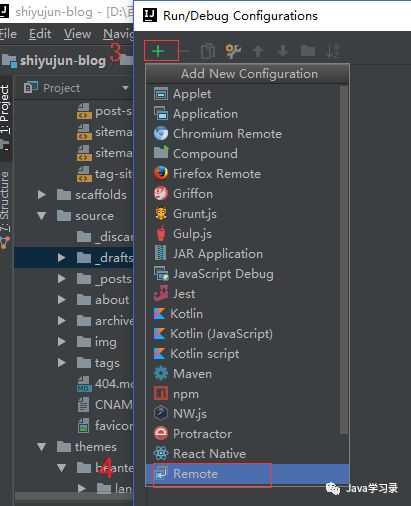Select the tag-sit xml file
Viewport: 411px width, 506px height.
pyautogui.click(x=73, y=174)
